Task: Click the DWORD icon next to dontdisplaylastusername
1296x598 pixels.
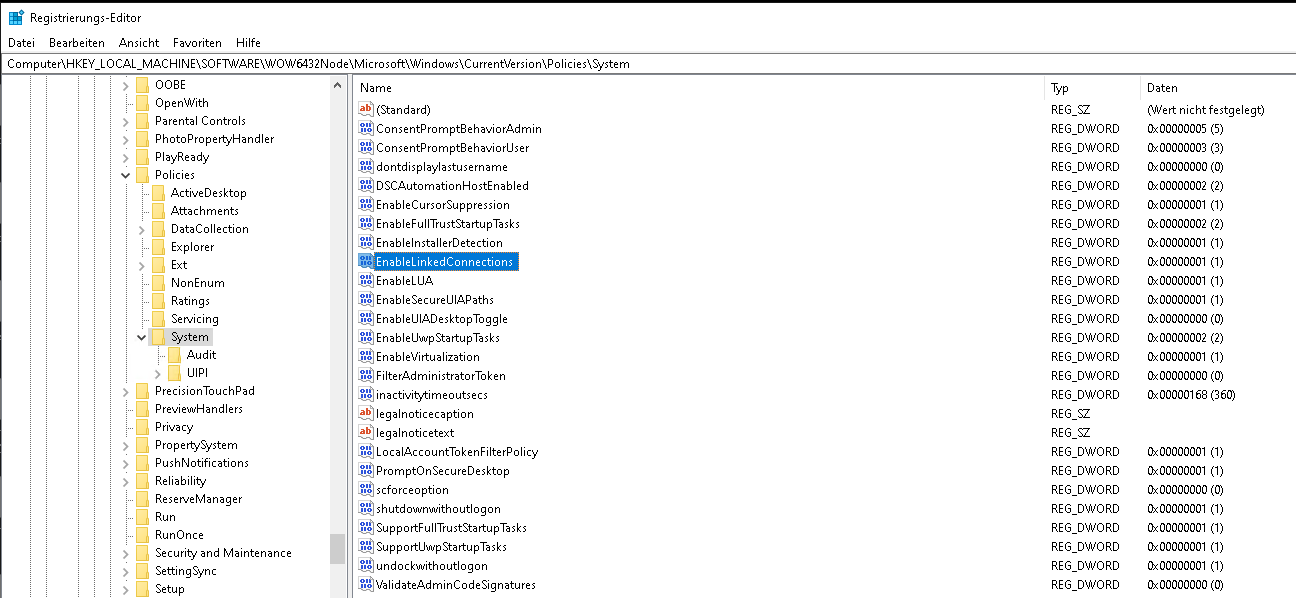Action: tap(365, 166)
